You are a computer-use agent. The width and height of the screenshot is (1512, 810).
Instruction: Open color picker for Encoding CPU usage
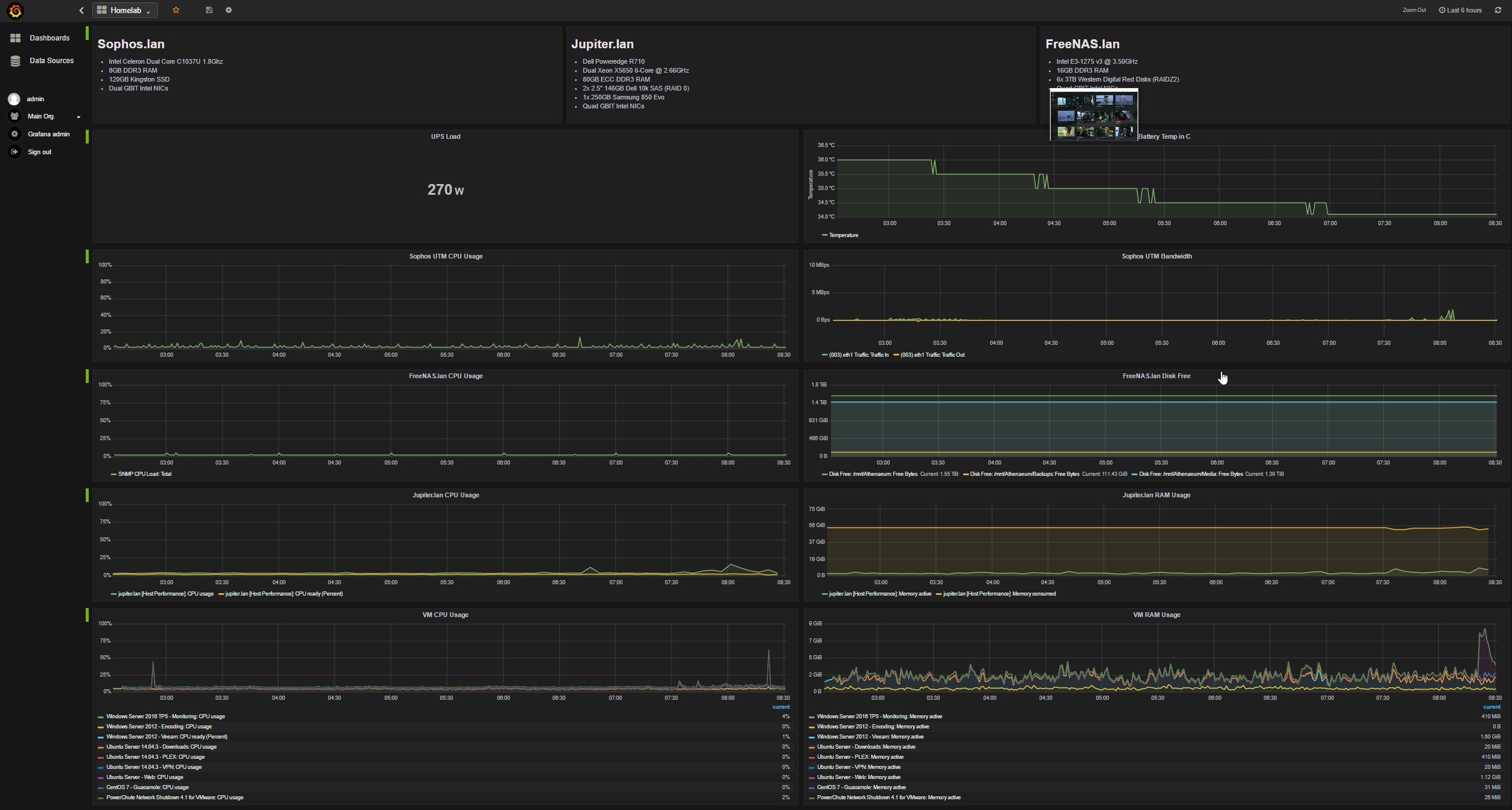click(101, 727)
